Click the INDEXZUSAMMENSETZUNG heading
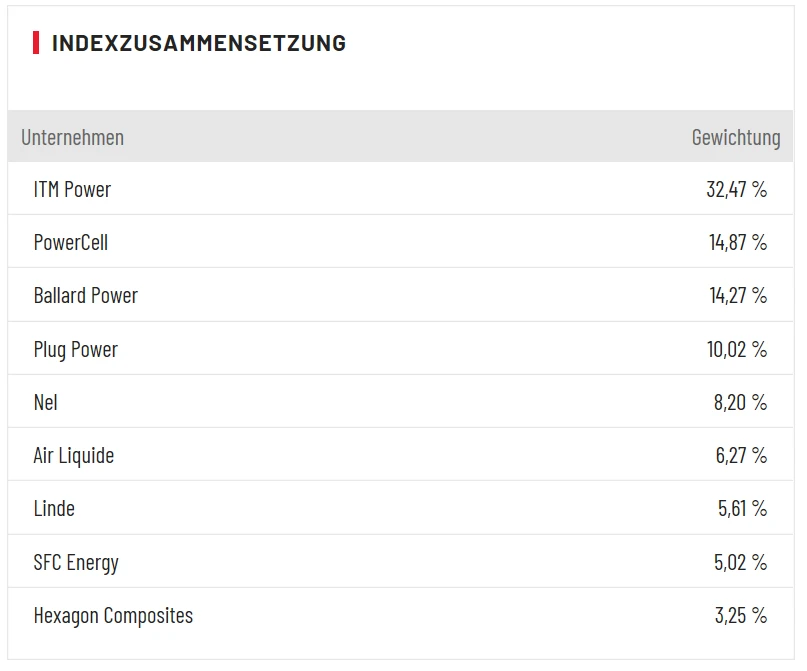 point(198,43)
